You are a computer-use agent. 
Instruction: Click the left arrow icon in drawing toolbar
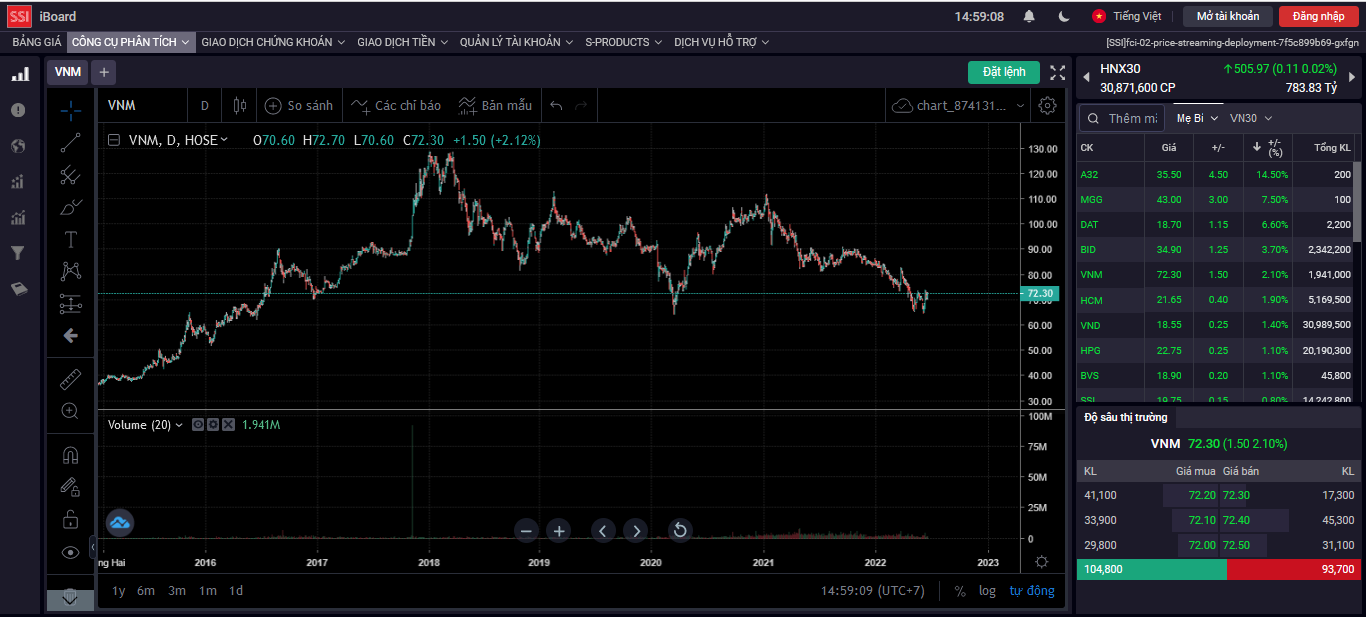70,335
